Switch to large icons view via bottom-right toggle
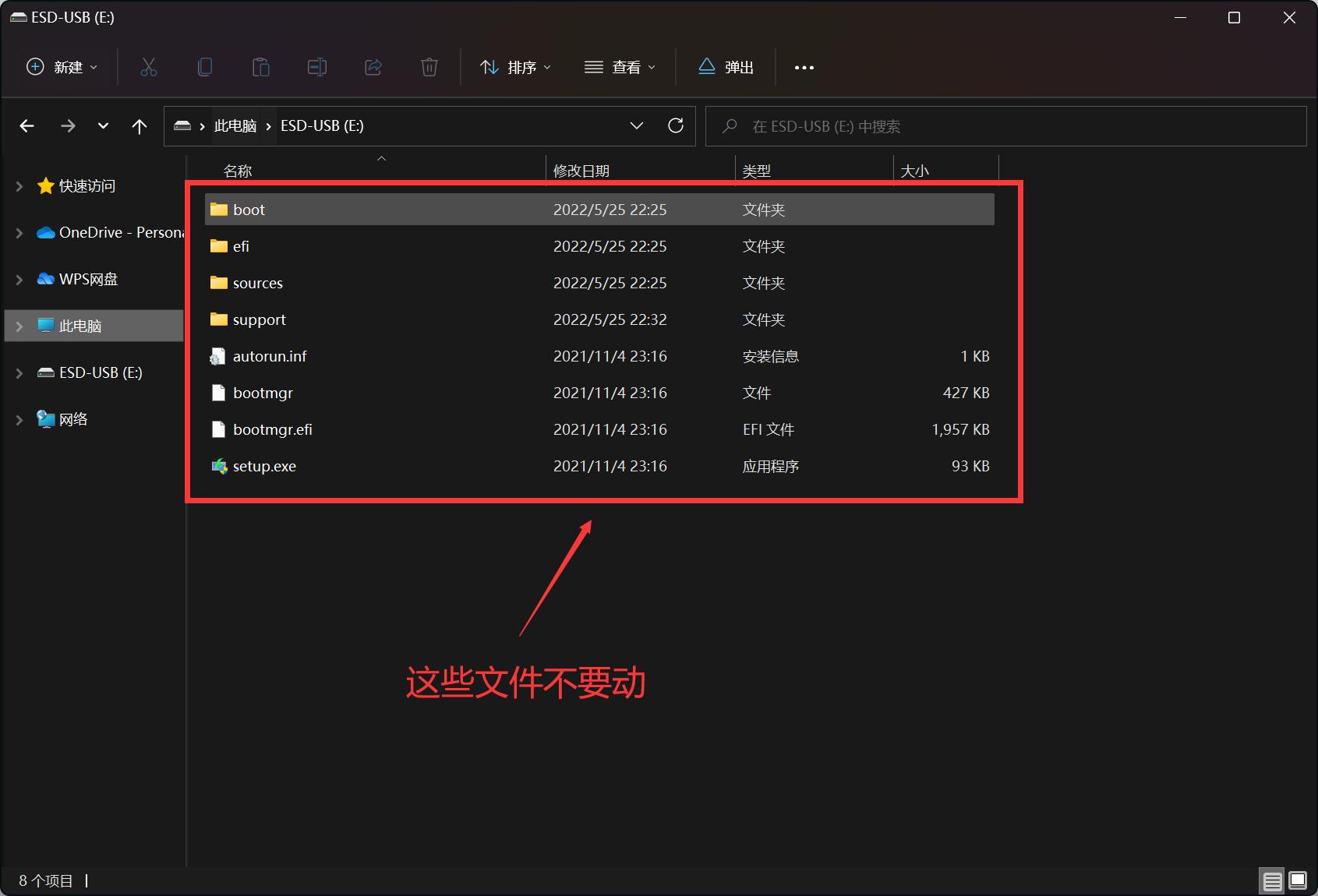 pos(1296,880)
